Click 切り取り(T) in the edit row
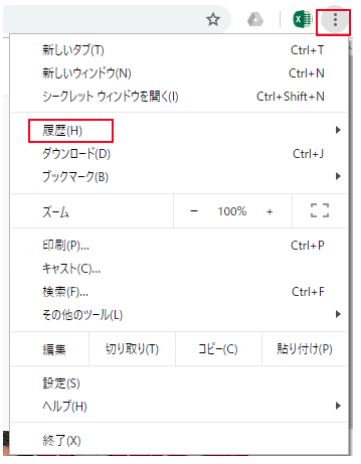Viewport: 361px width, 464px height. (x=132, y=349)
